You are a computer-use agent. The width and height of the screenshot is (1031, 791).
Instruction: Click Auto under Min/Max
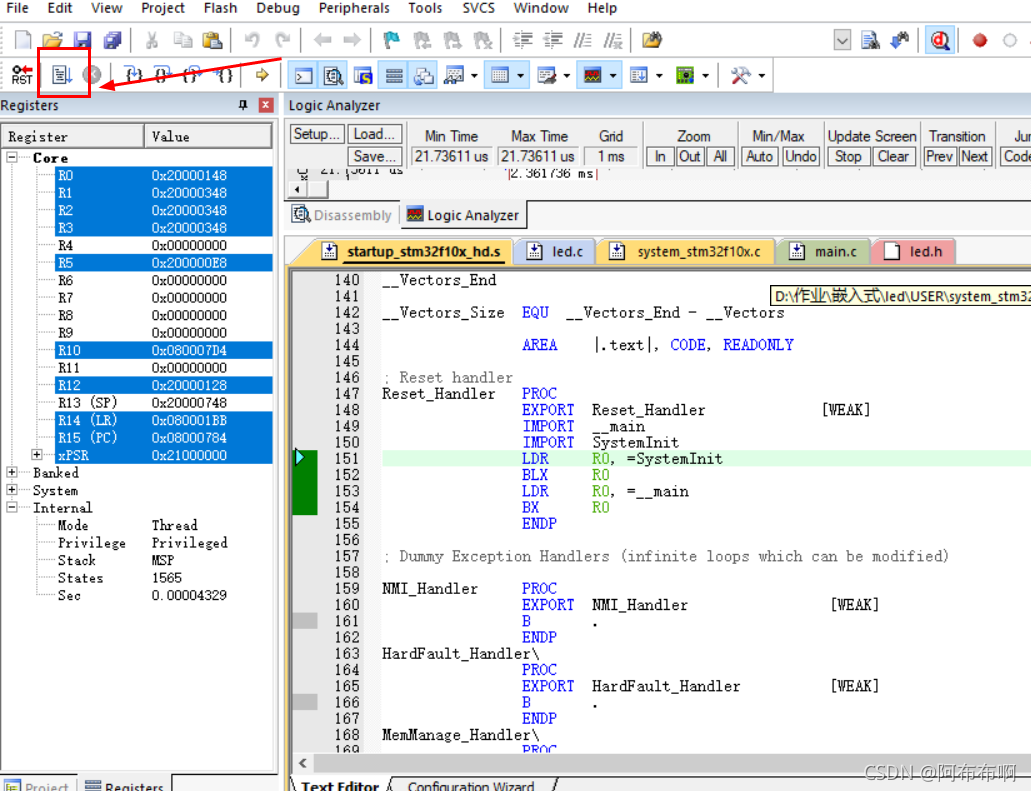(759, 156)
